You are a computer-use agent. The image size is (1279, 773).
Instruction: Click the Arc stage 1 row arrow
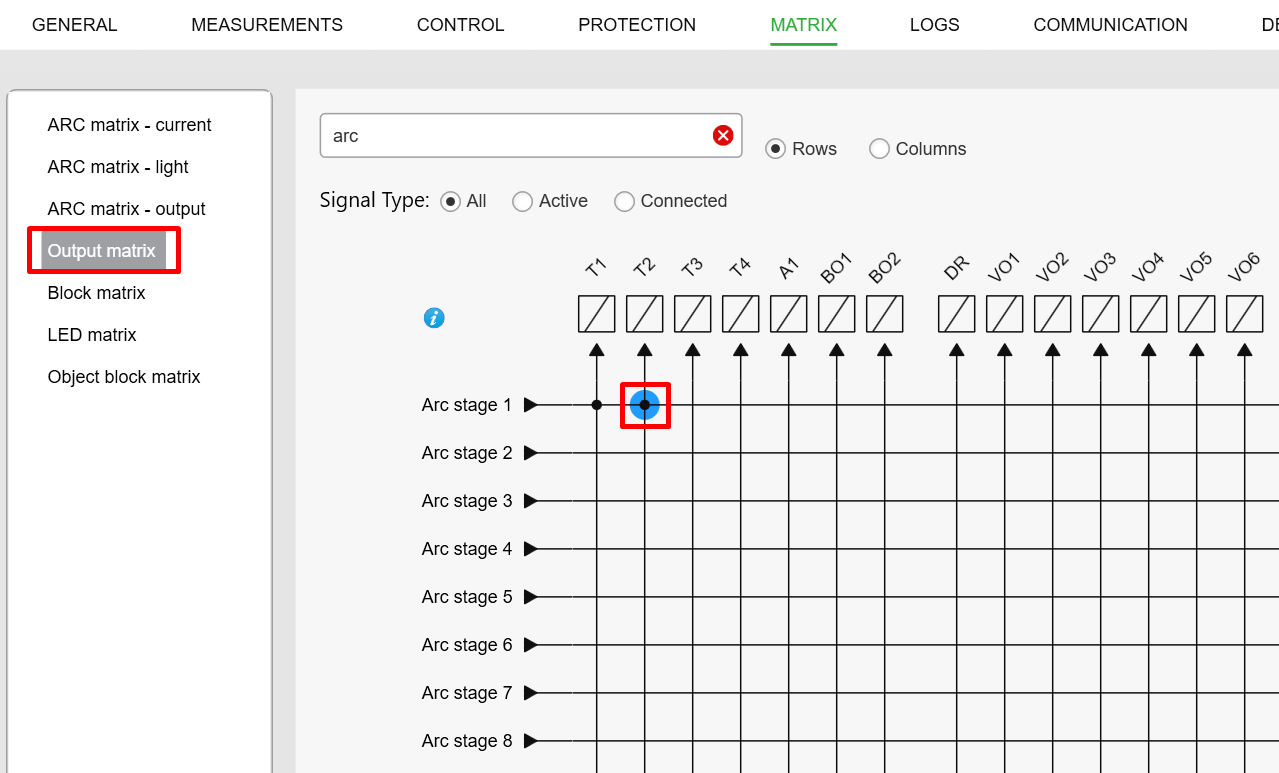[531, 405]
